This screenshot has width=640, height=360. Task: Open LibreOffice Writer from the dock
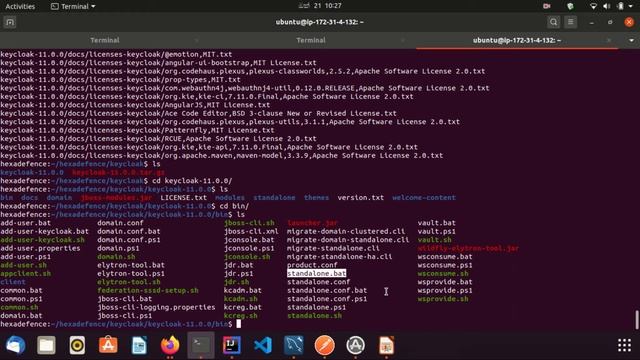coord(139,345)
